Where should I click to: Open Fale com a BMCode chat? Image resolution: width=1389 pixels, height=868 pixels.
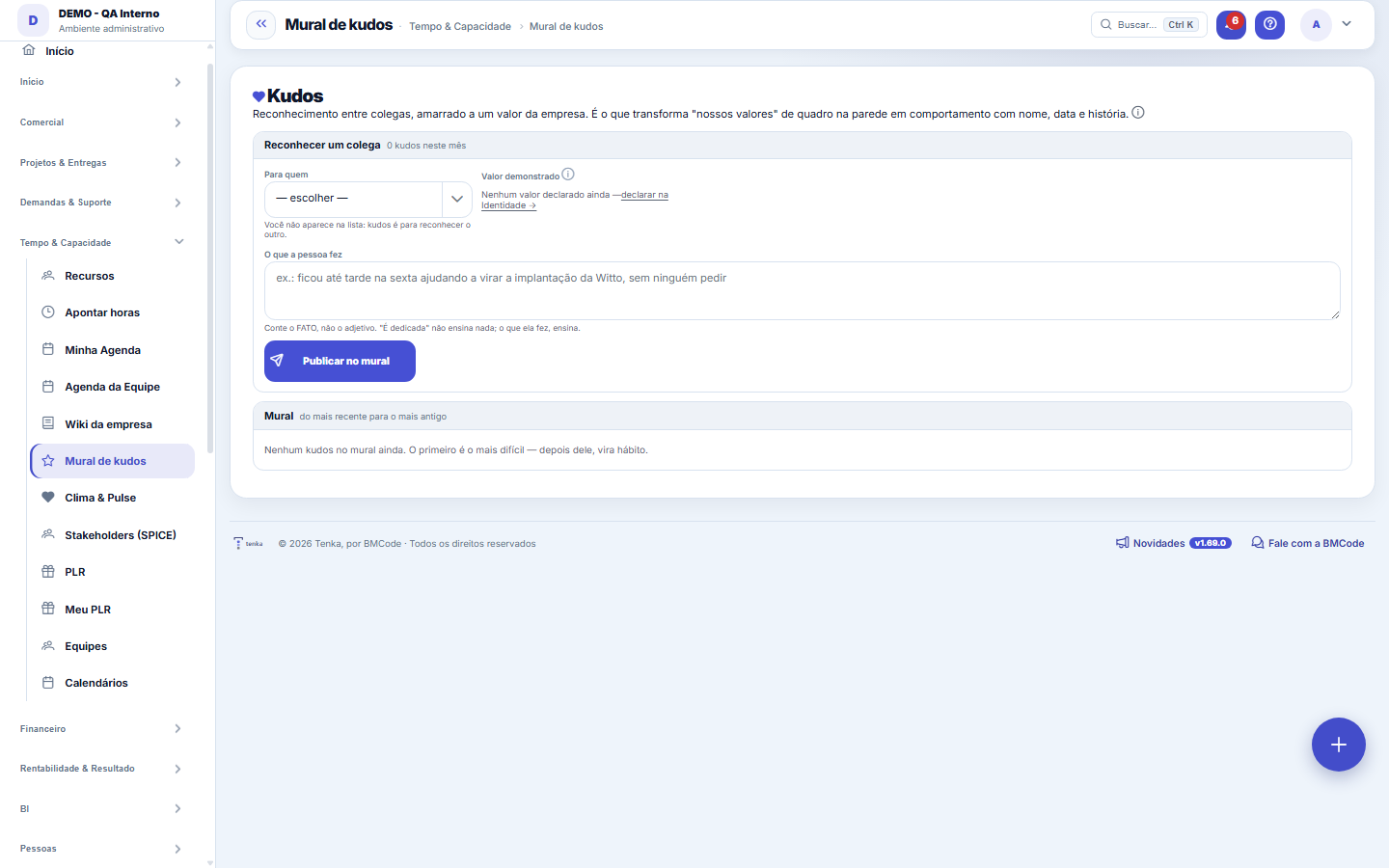1307,543
